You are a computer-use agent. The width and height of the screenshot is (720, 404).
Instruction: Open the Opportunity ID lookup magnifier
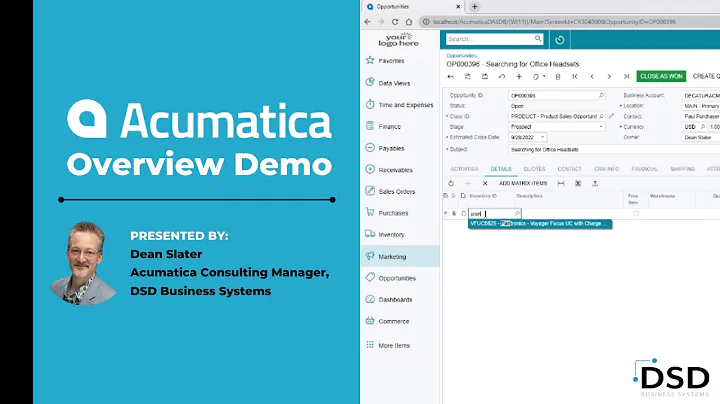click(601, 95)
